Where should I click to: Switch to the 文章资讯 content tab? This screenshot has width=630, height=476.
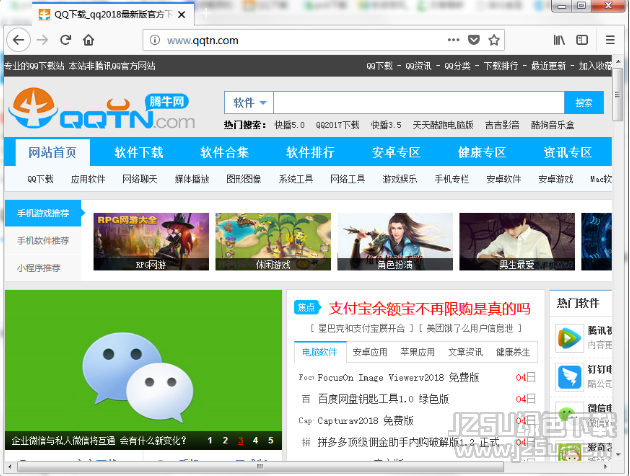[x=465, y=352]
